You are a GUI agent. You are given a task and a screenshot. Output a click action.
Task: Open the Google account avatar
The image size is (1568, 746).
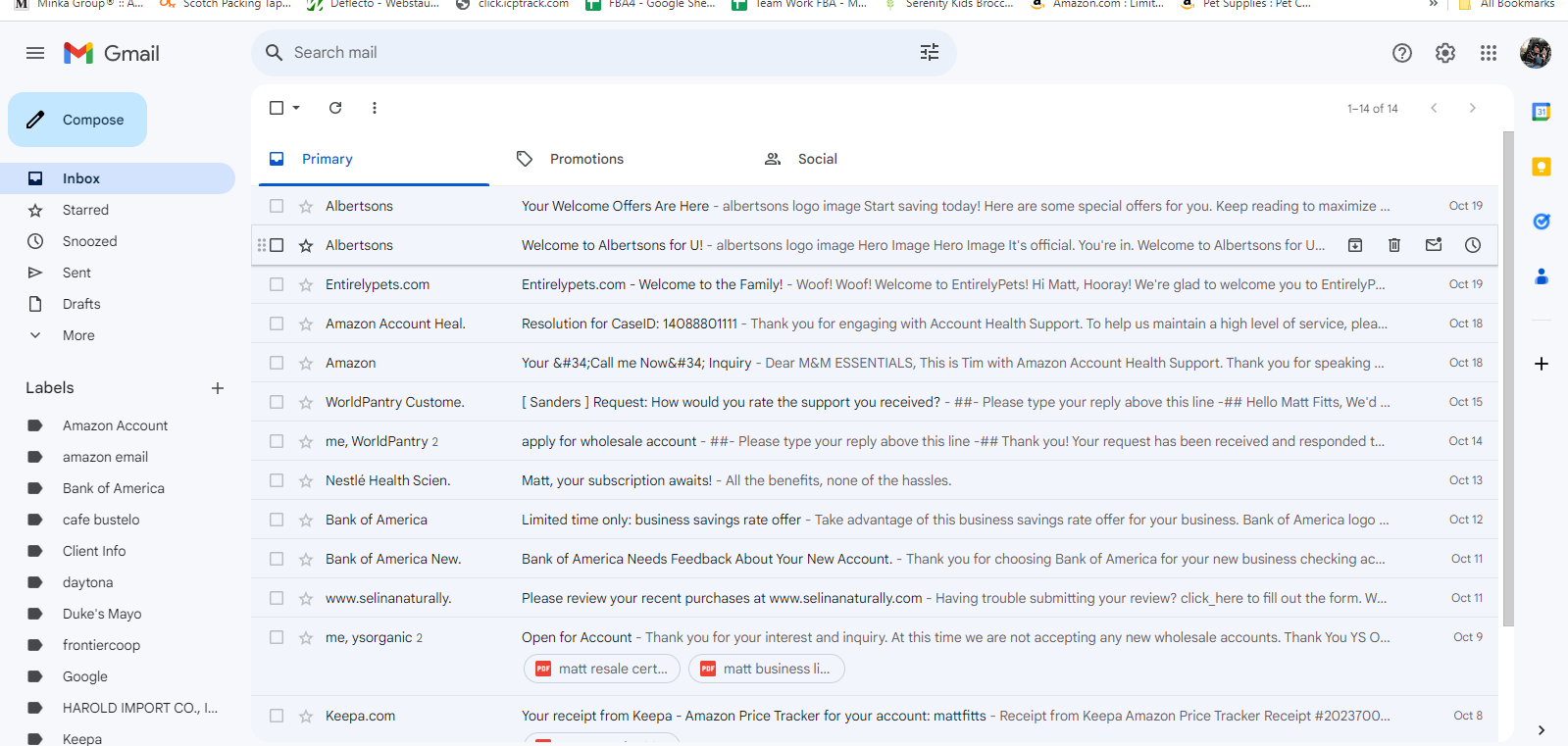1536,53
